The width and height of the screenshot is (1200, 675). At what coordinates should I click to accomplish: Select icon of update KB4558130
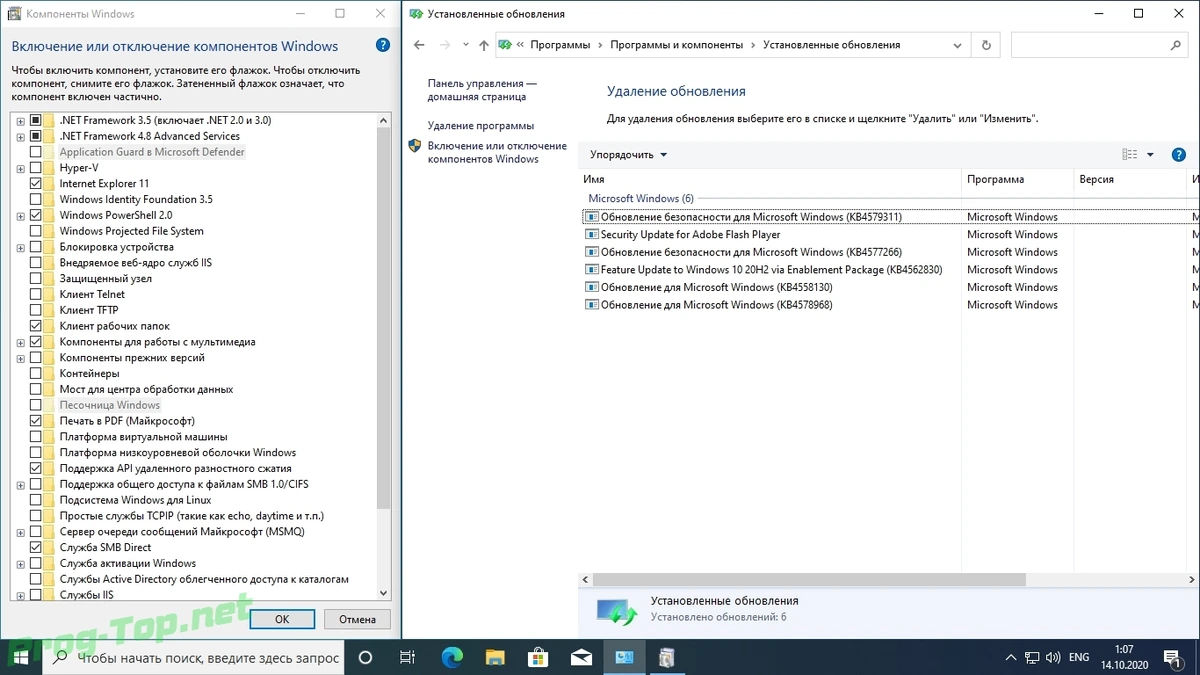click(x=592, y=288)
